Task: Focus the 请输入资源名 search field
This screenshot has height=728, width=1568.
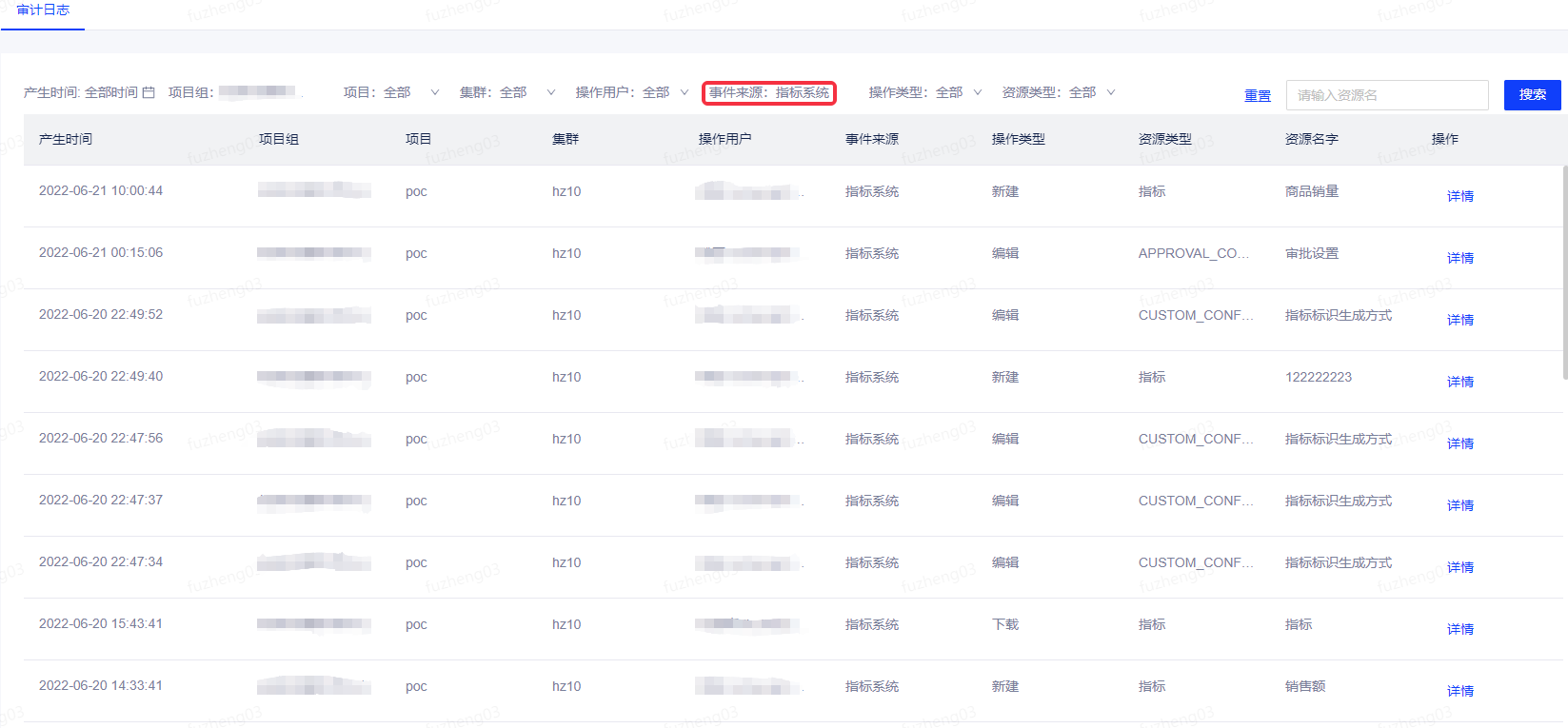Action: coord(1387,95)
